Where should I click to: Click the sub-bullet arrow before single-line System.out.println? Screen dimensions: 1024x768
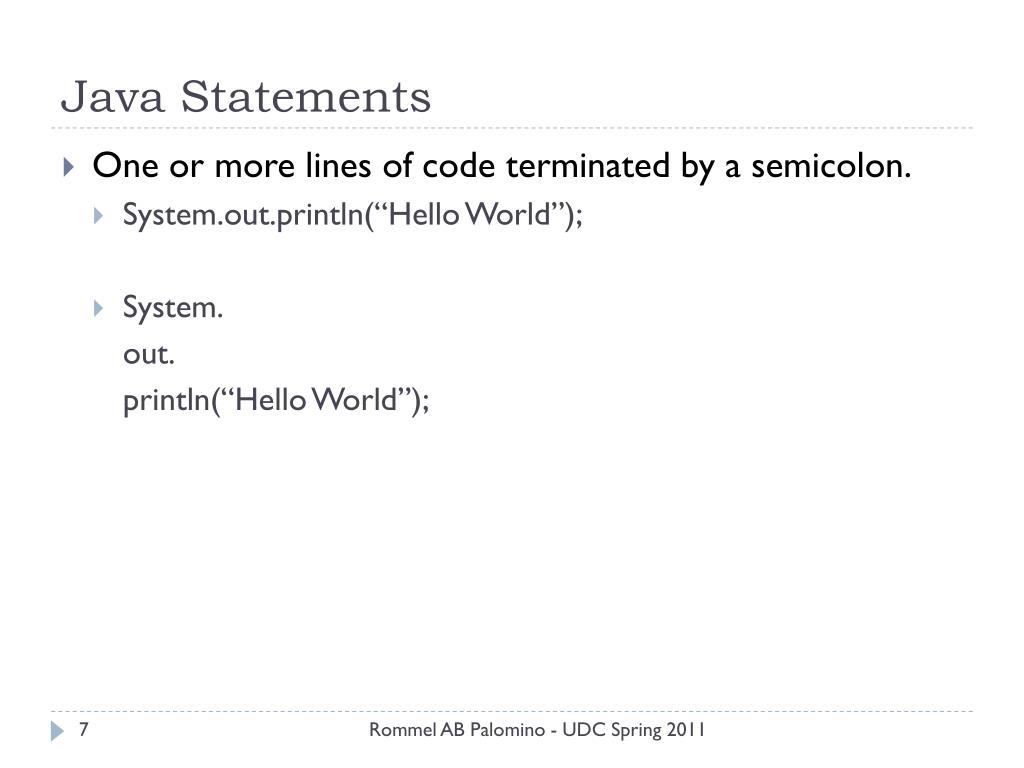[98, 216]
